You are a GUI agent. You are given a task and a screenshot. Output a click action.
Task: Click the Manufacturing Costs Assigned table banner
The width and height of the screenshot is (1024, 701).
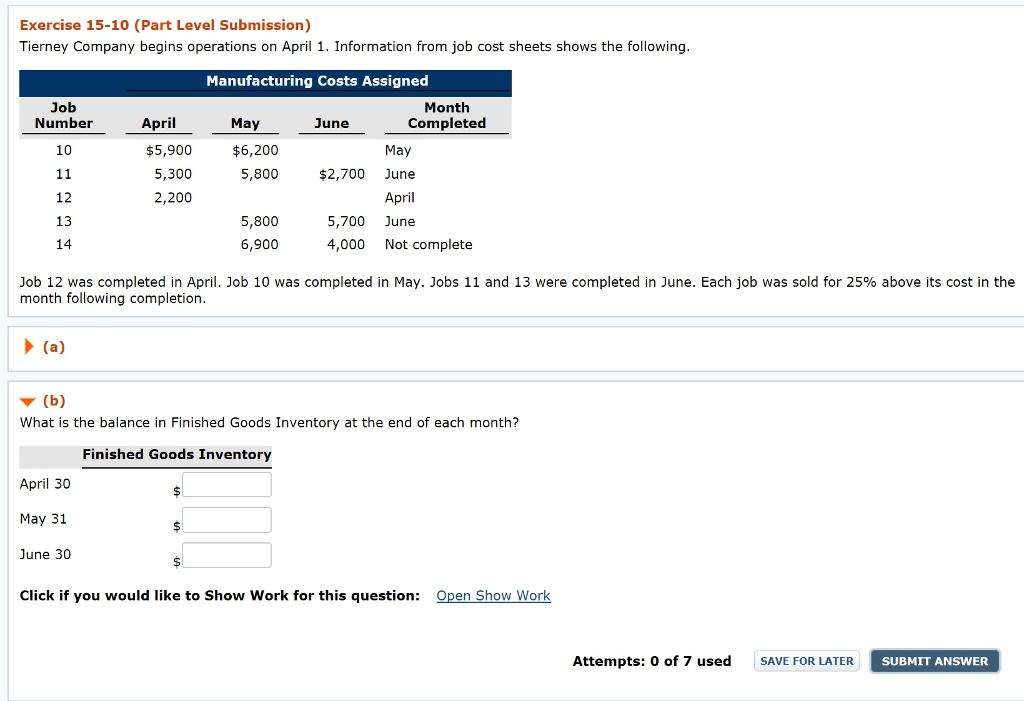(x=317, y=81)
